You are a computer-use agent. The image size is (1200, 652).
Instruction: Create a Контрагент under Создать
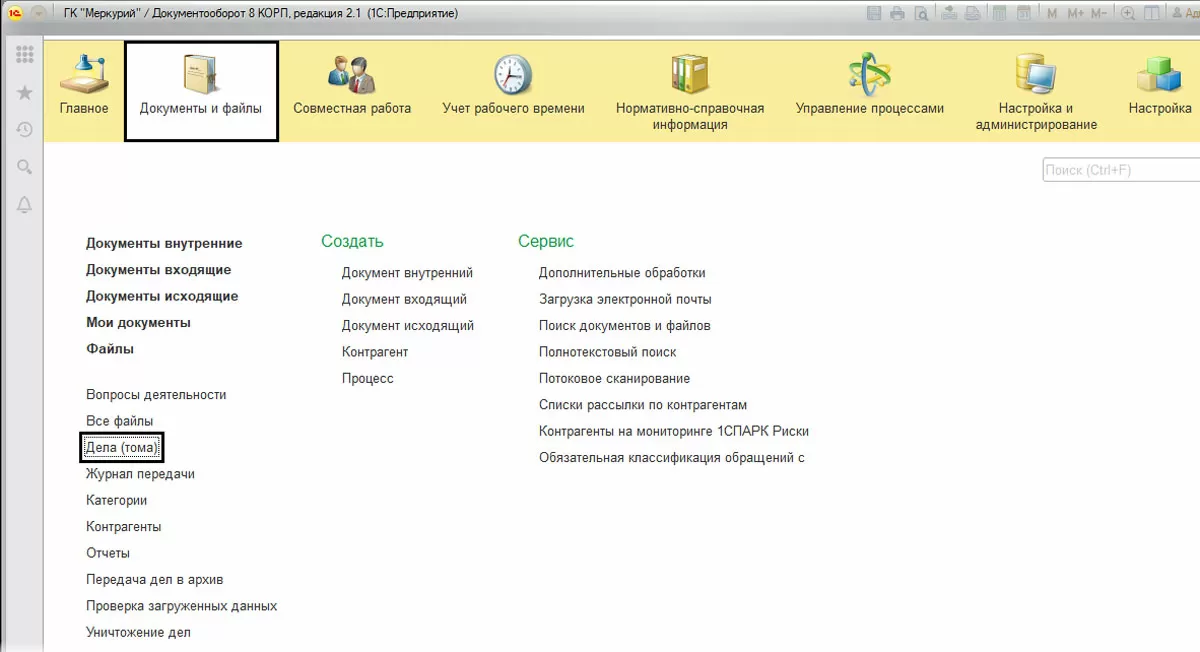375,352
